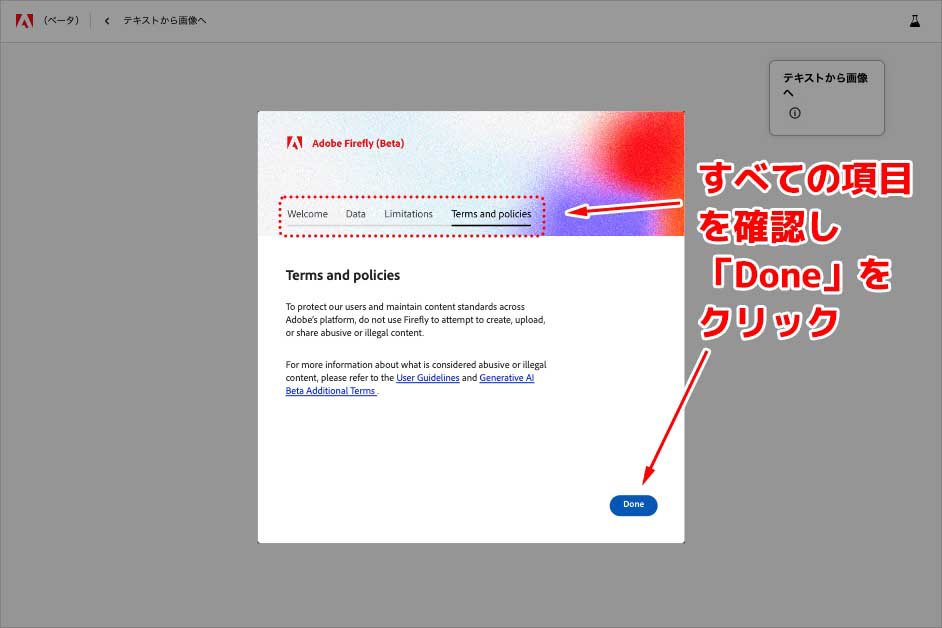Image resolution: width=942 pixels, height=628 pixels.
Task: Click the dimmed backdrop left of the dialog
Action: (x=130, y=330)
